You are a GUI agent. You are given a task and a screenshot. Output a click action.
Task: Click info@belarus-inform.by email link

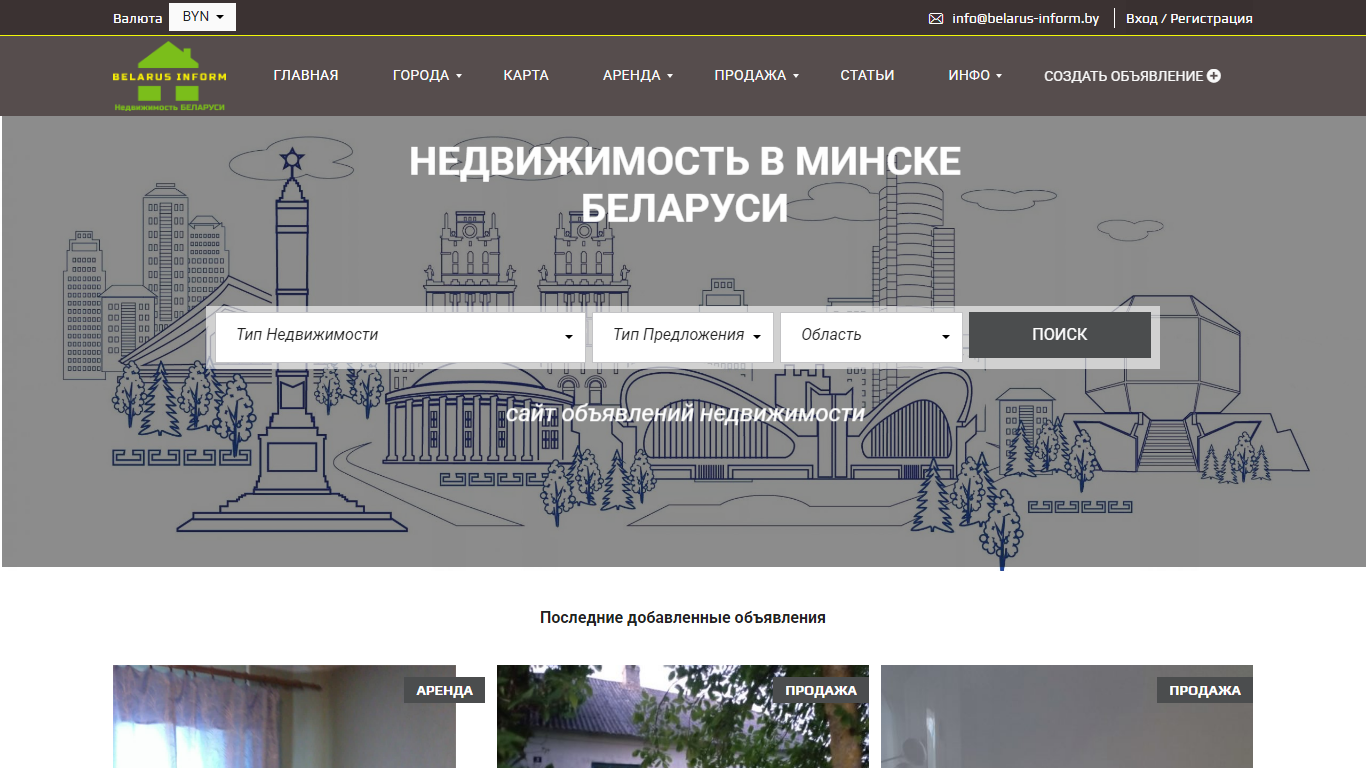point(1026,18)
